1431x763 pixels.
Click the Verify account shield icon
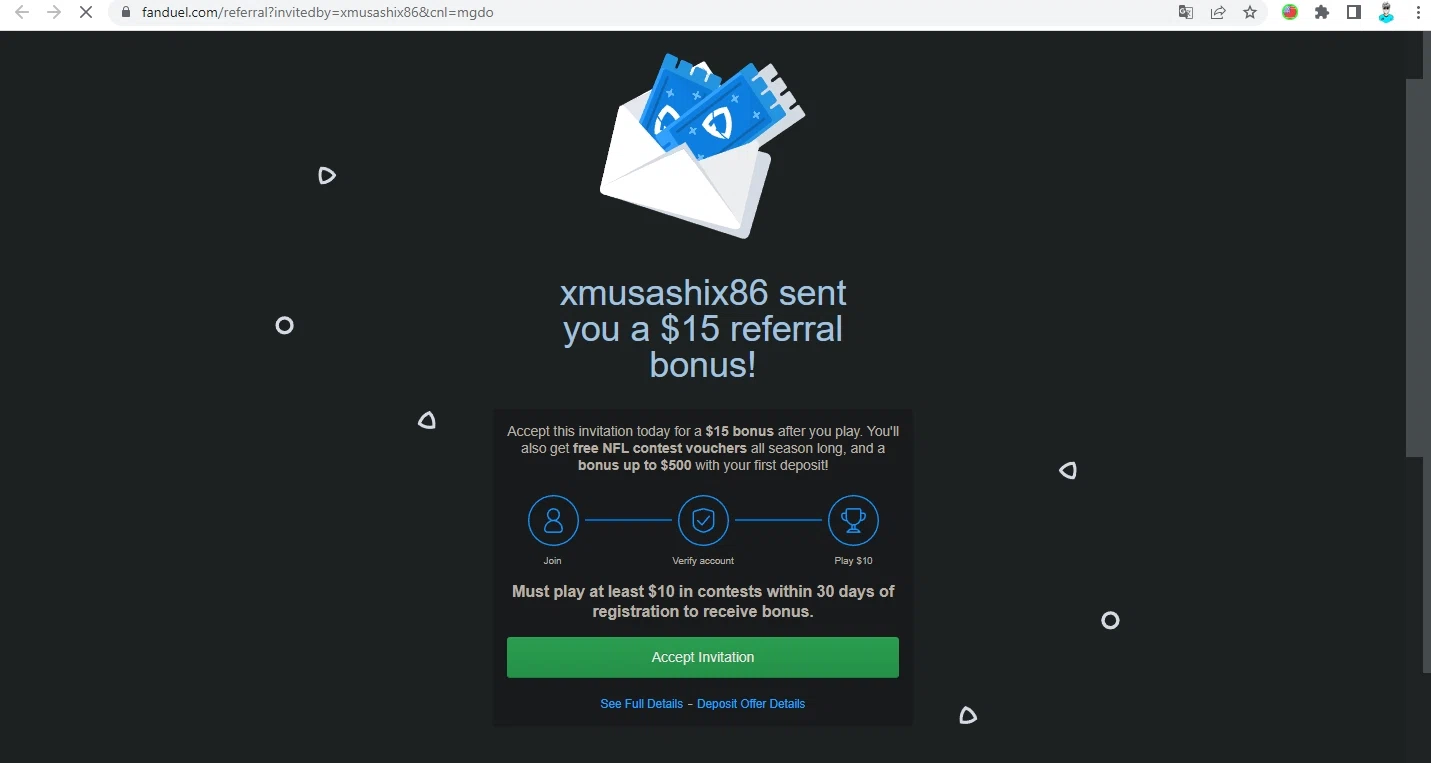click(703, 521)
